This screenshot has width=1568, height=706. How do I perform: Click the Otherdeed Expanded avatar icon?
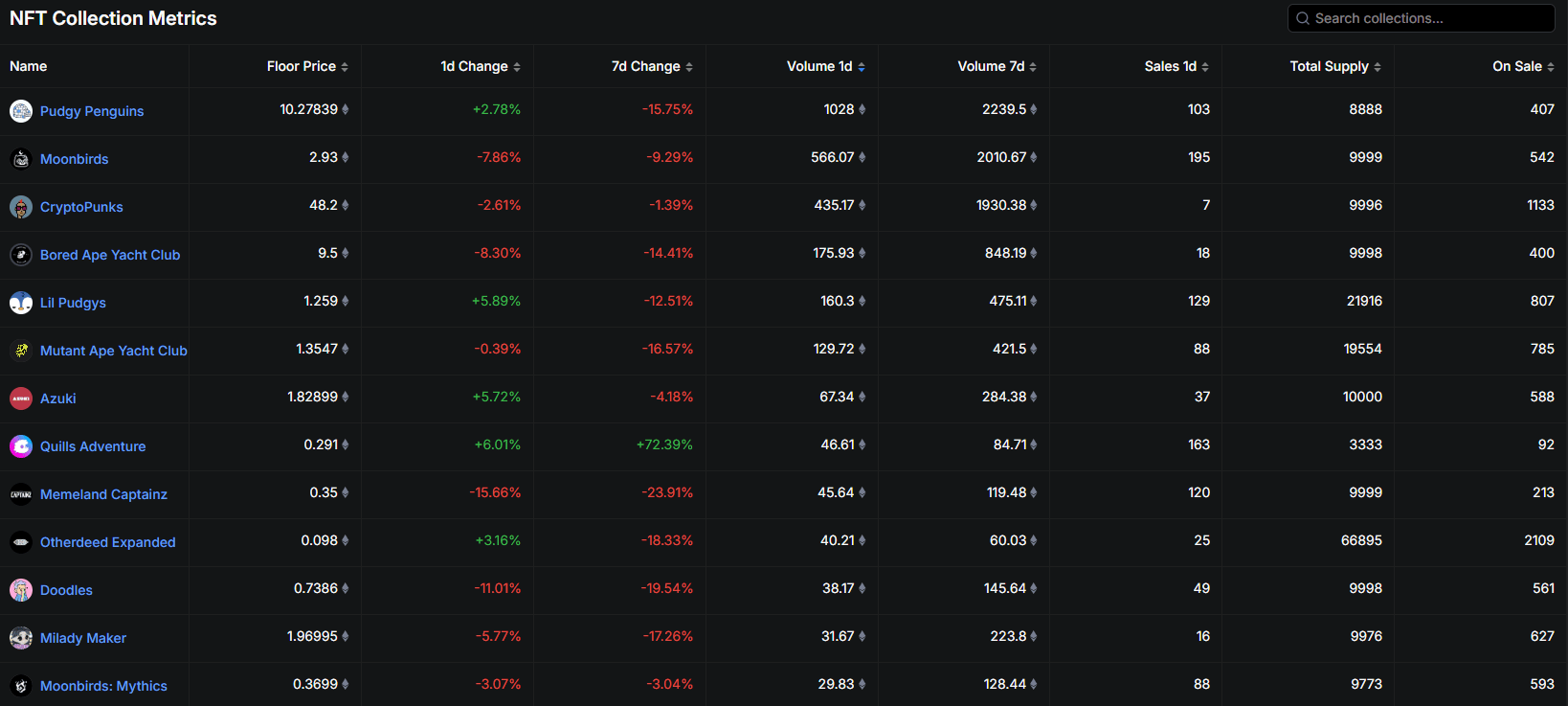point(21,542)
